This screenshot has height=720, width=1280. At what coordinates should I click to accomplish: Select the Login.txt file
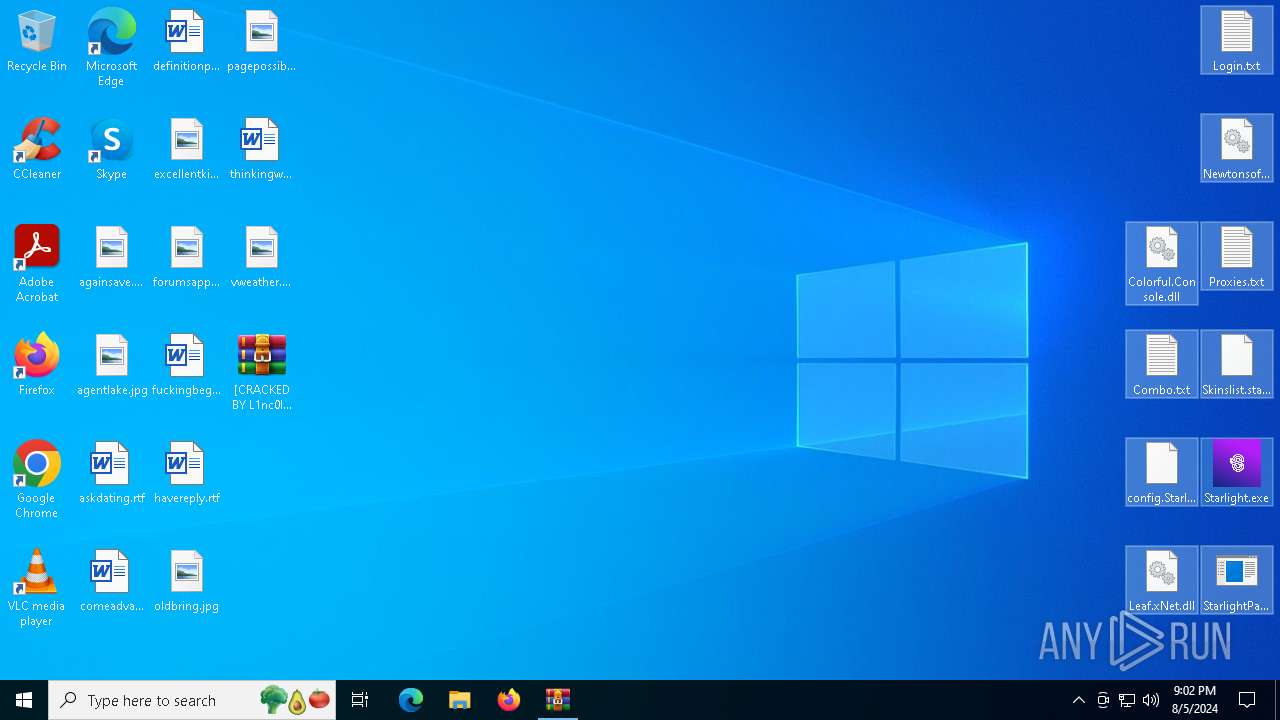(1237, 40)
